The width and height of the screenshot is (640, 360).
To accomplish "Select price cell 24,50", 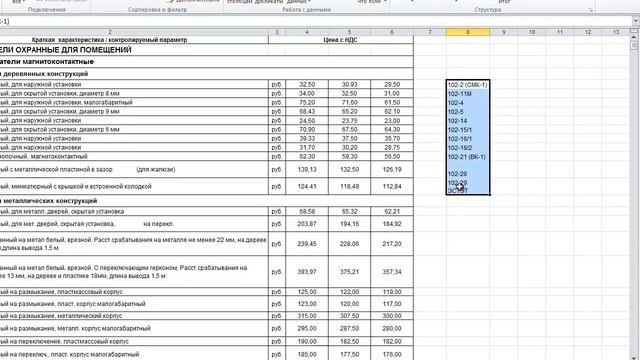I will click(x=307, y=120).
